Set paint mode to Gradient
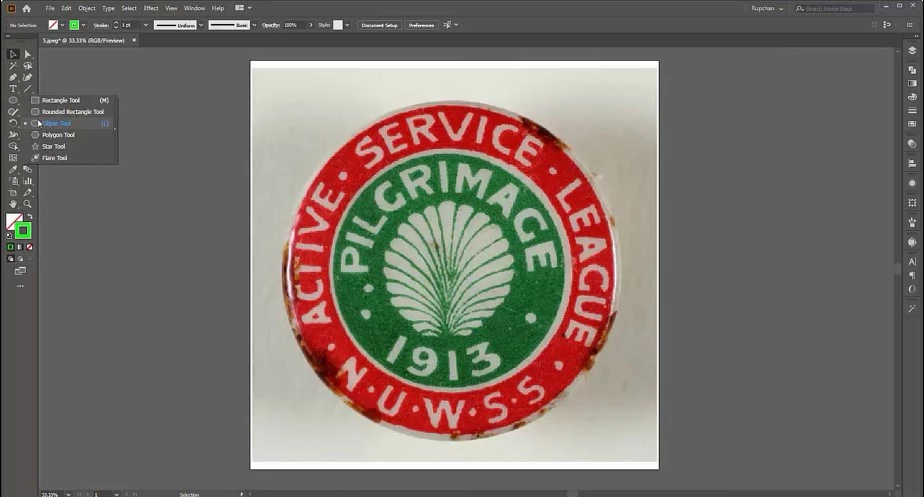The height and width of the screenshot is (497, 924). (20, 247)
